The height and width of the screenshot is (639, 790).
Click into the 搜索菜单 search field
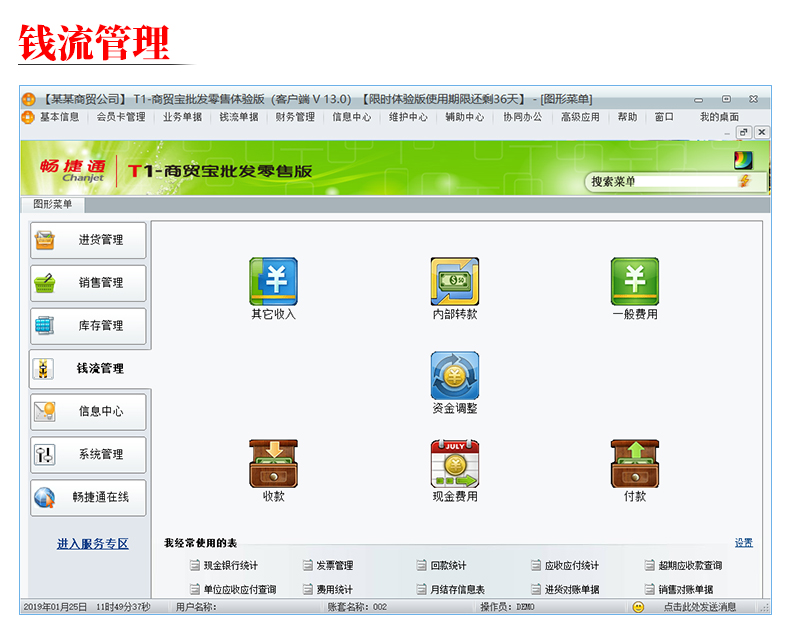[660, 181]
